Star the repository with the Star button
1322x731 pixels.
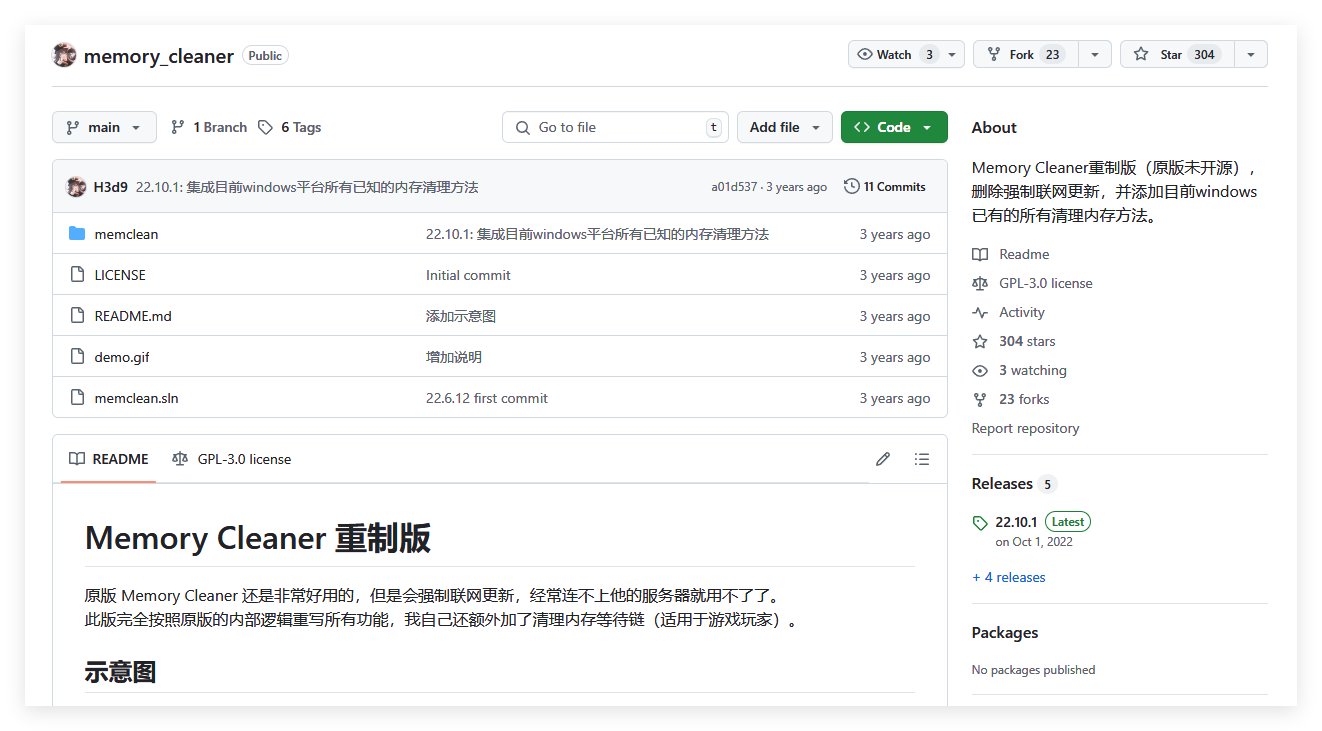coord(1177,54)
